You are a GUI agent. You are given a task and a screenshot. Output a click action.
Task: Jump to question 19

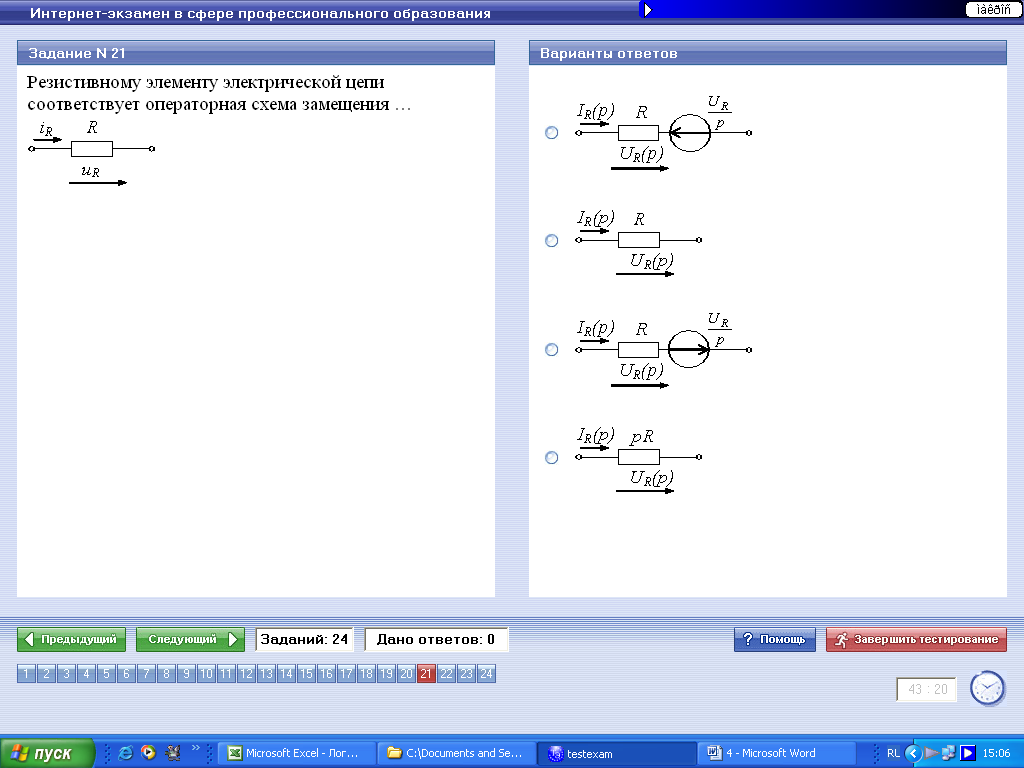click(x=386, y=673)
